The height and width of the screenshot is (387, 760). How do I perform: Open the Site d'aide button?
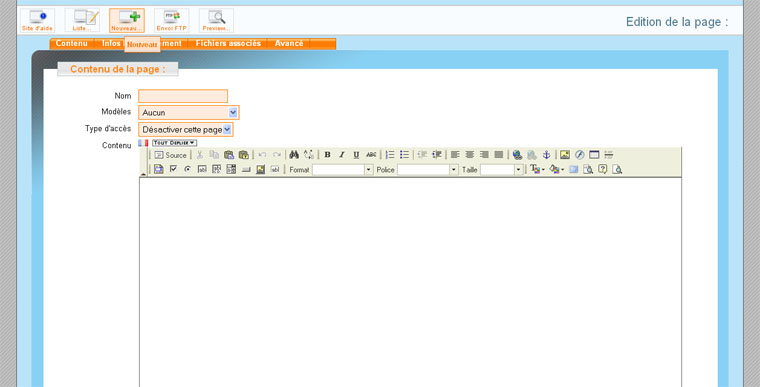37,21
